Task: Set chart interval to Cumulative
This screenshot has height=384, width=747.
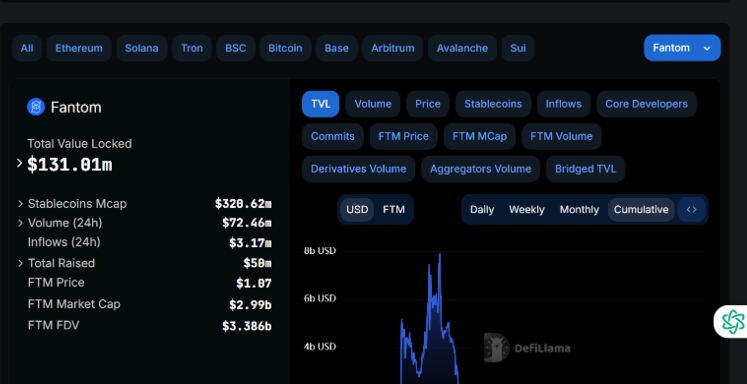Action: (x=641, y=210)
